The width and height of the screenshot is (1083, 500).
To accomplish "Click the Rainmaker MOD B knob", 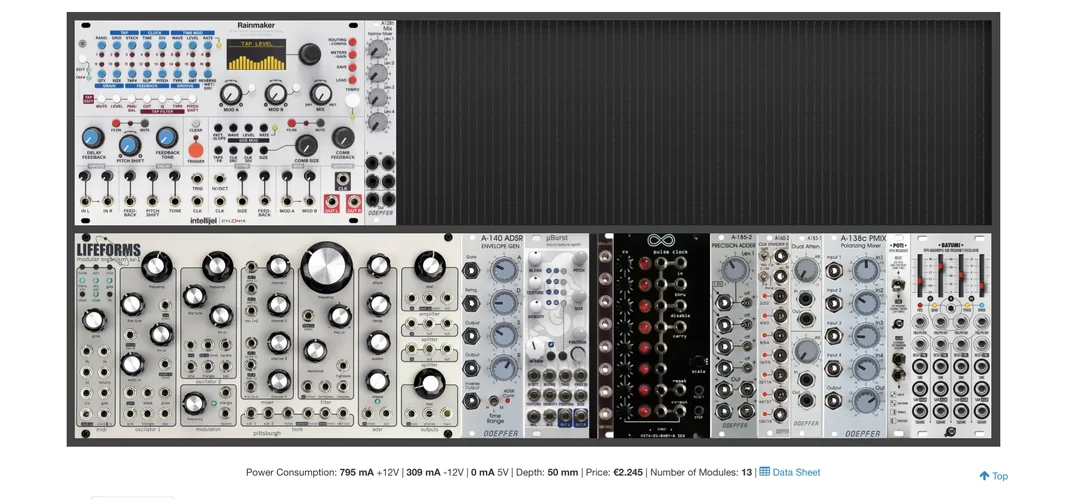I will (x=276, y=94).
